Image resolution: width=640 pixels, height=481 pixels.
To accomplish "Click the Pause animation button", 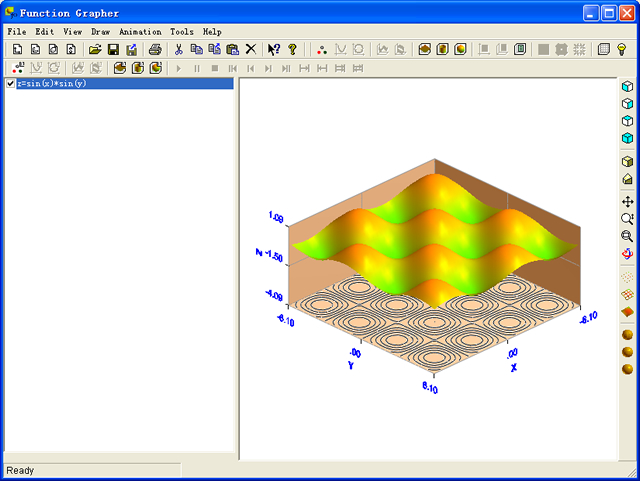I will (197, 69).
